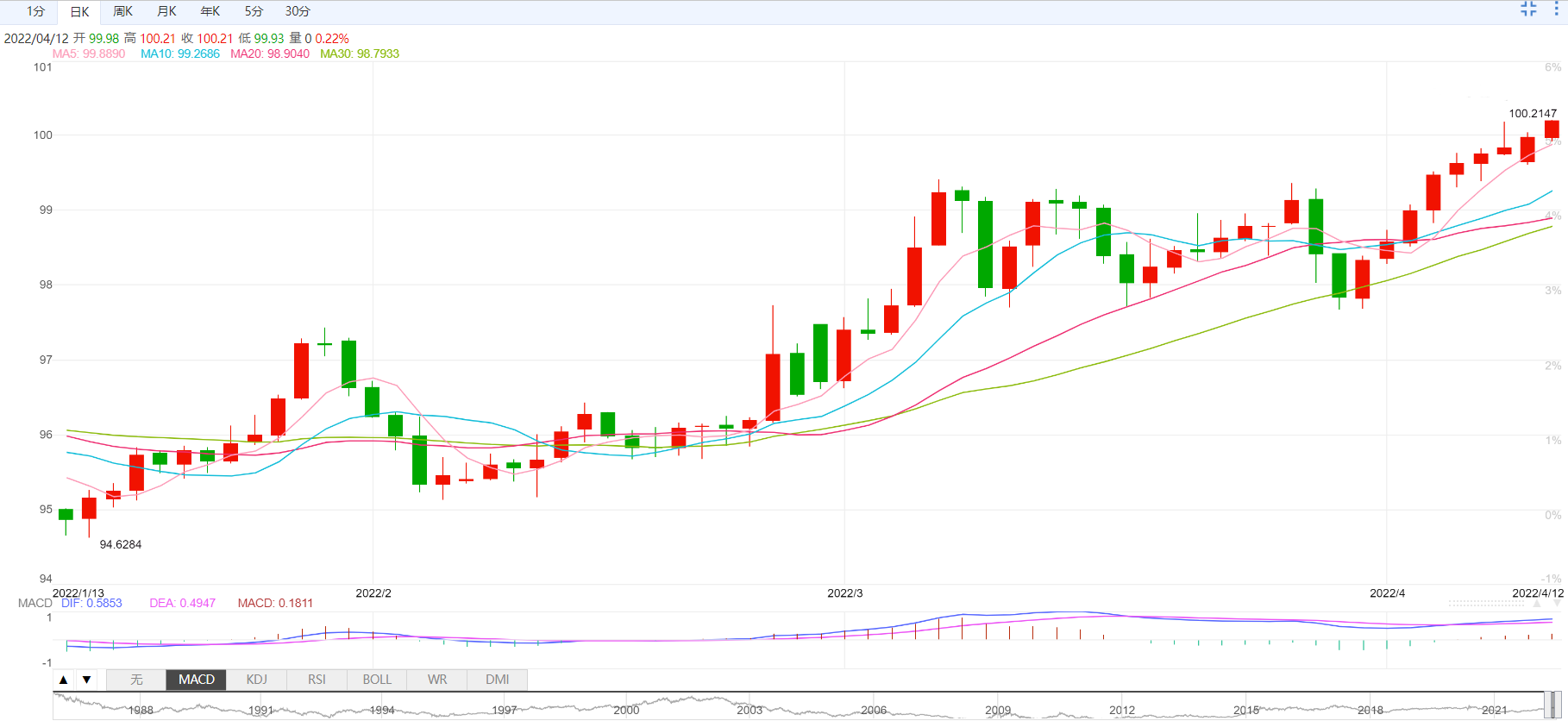
Task: Select the MACD indicator
Action: point(197,680)
